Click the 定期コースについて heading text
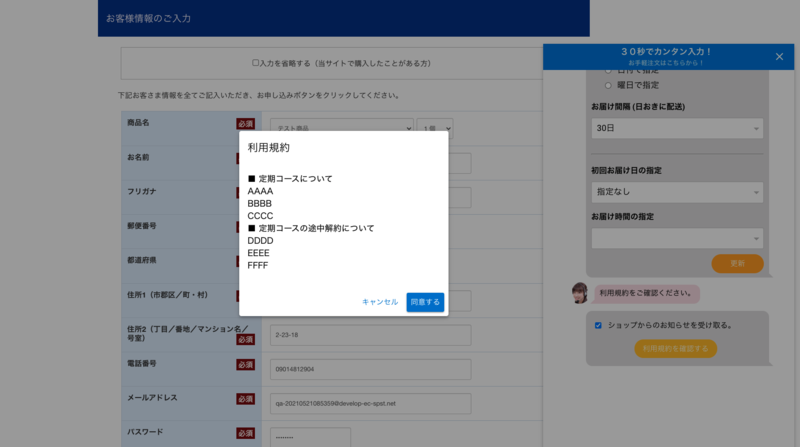Screen dimensions: 800x447 tap(295, 179)
